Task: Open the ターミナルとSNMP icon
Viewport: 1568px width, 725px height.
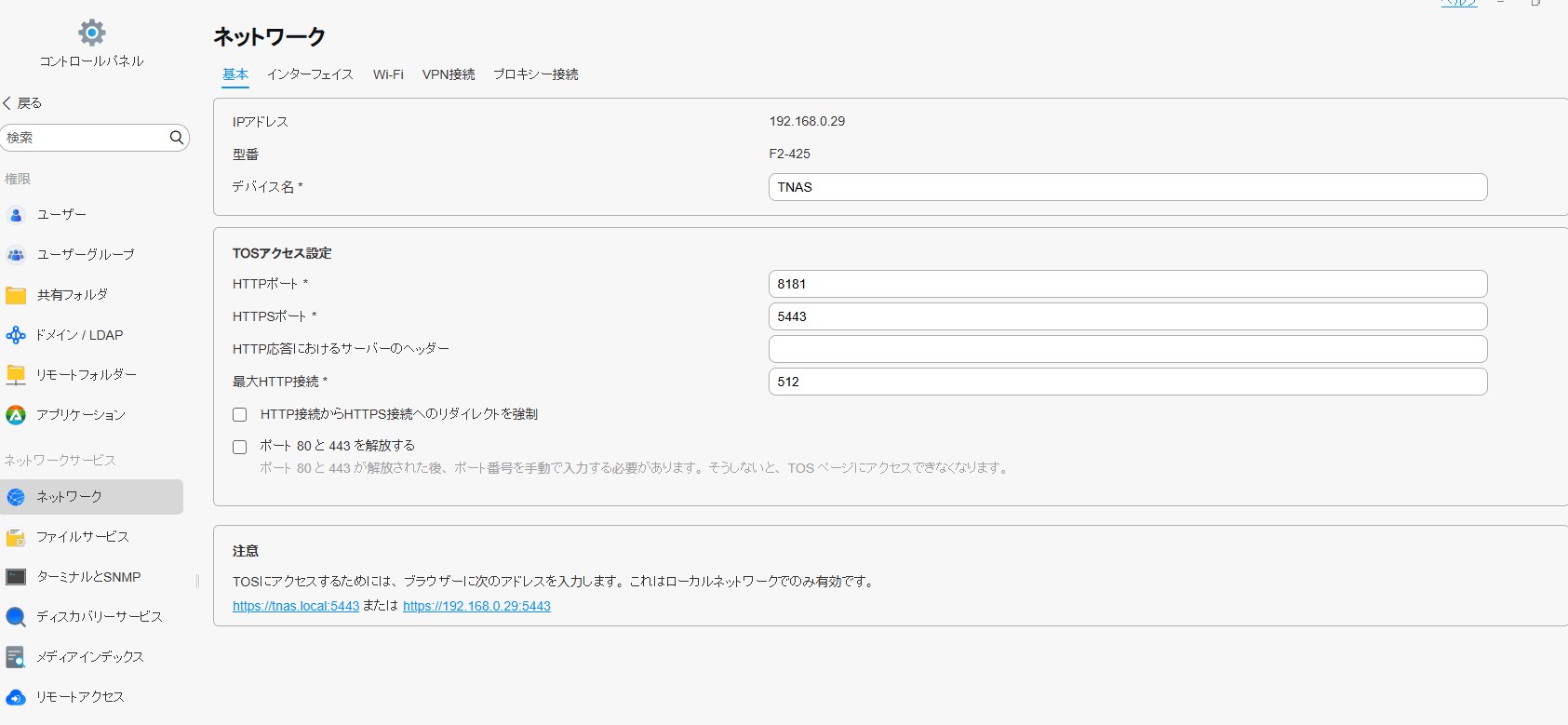Action: 16,577
